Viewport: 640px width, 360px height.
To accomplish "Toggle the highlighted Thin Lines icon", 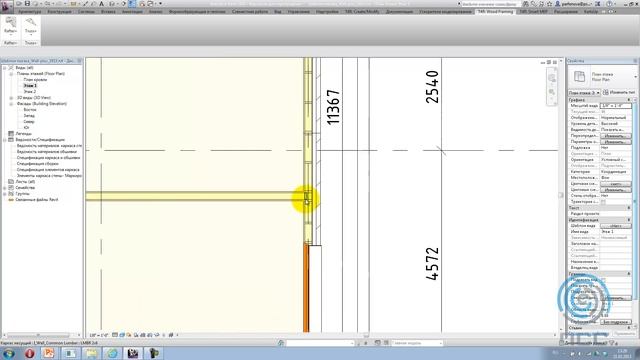I will [x=132, y=4].
